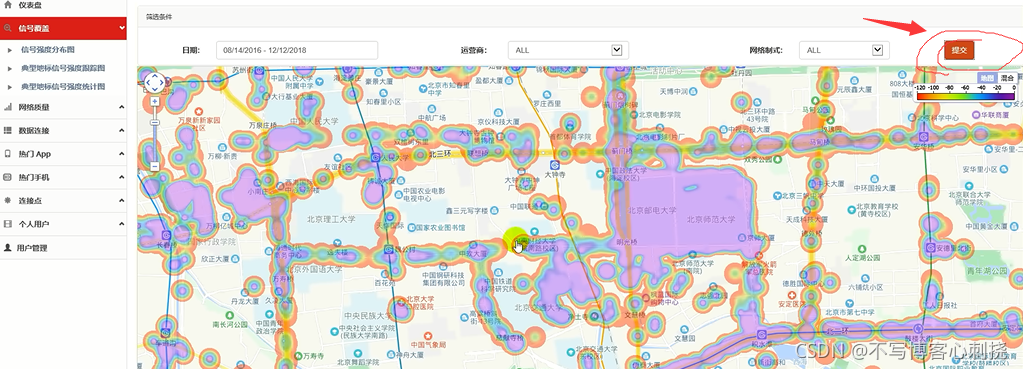The width and height of the screenshot is (1023, 369).
Task: Open the 运营商 operator dropdown
Action: [568, 50]
